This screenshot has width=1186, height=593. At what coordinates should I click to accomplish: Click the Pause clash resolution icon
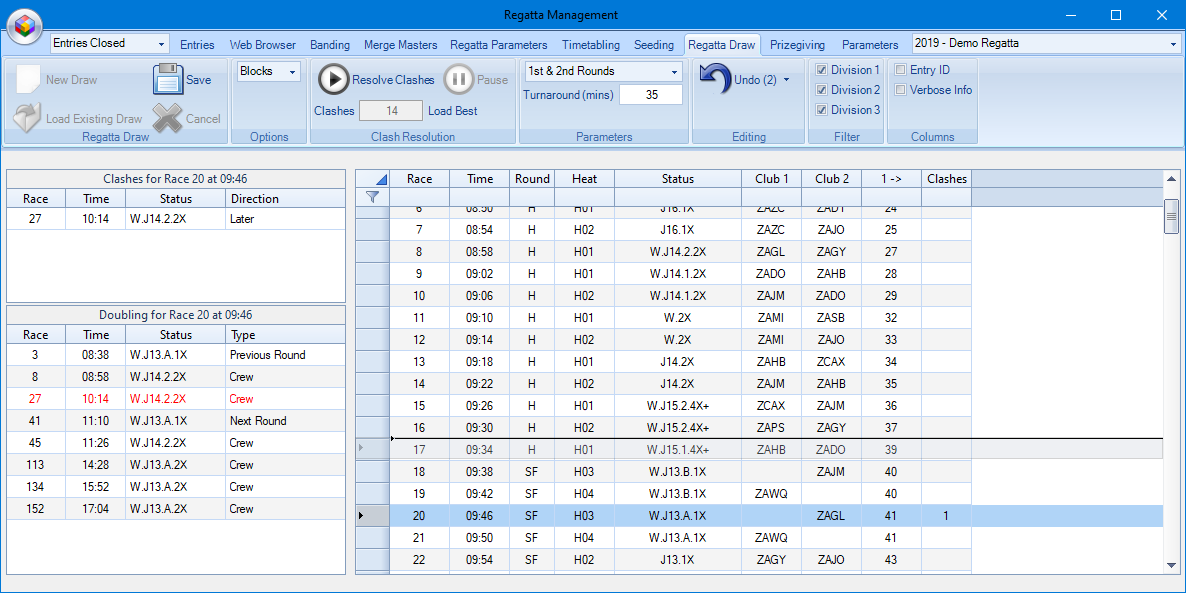pyautogui.click(x=459, y=79)
